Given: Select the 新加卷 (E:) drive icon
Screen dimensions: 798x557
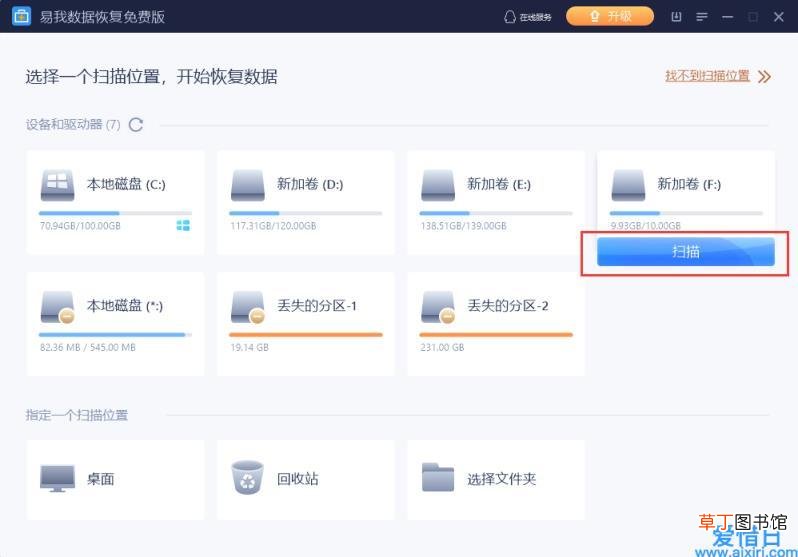Looking at the screenshot, I should [x=438, y=185].
